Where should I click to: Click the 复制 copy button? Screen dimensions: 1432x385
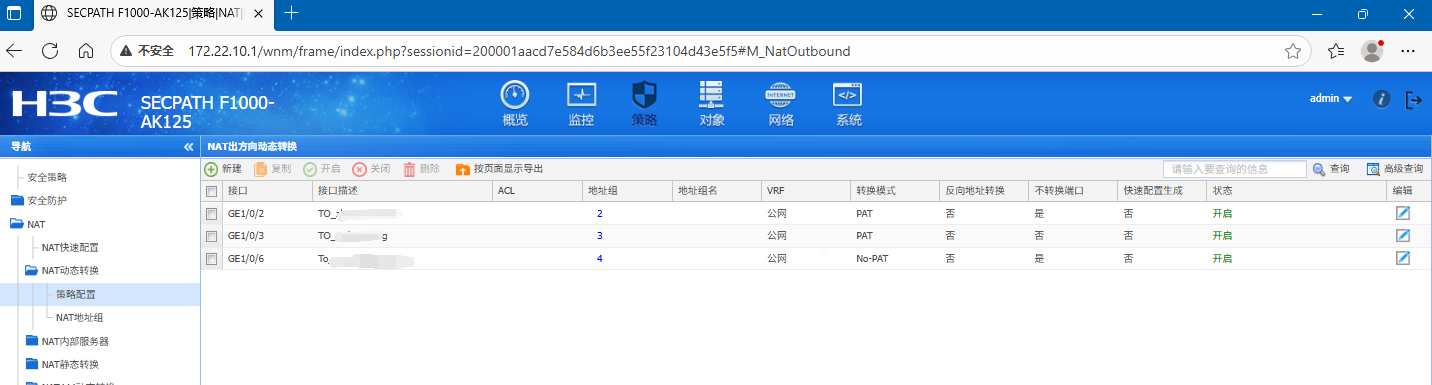[x=273, y=169]
